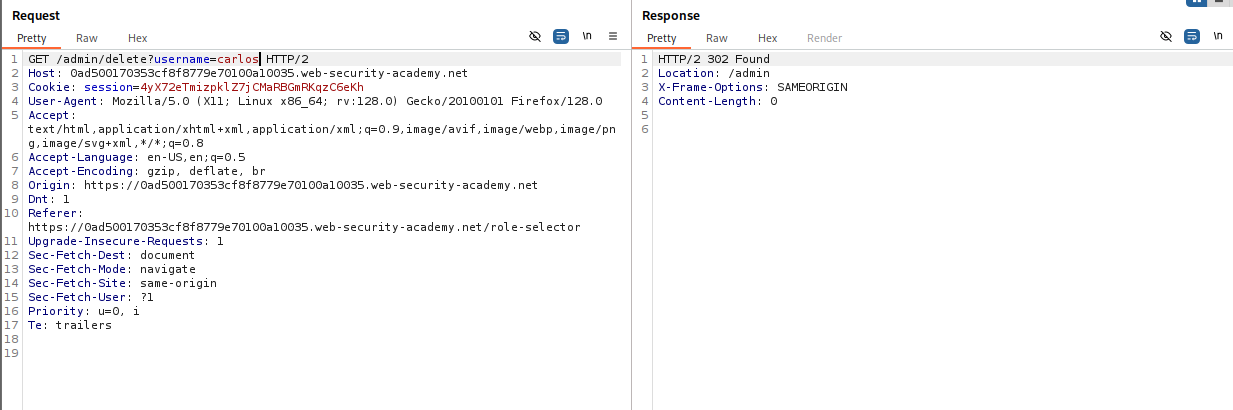
Task: Open the Request Pretty tab
Action: tap(31, 38)
